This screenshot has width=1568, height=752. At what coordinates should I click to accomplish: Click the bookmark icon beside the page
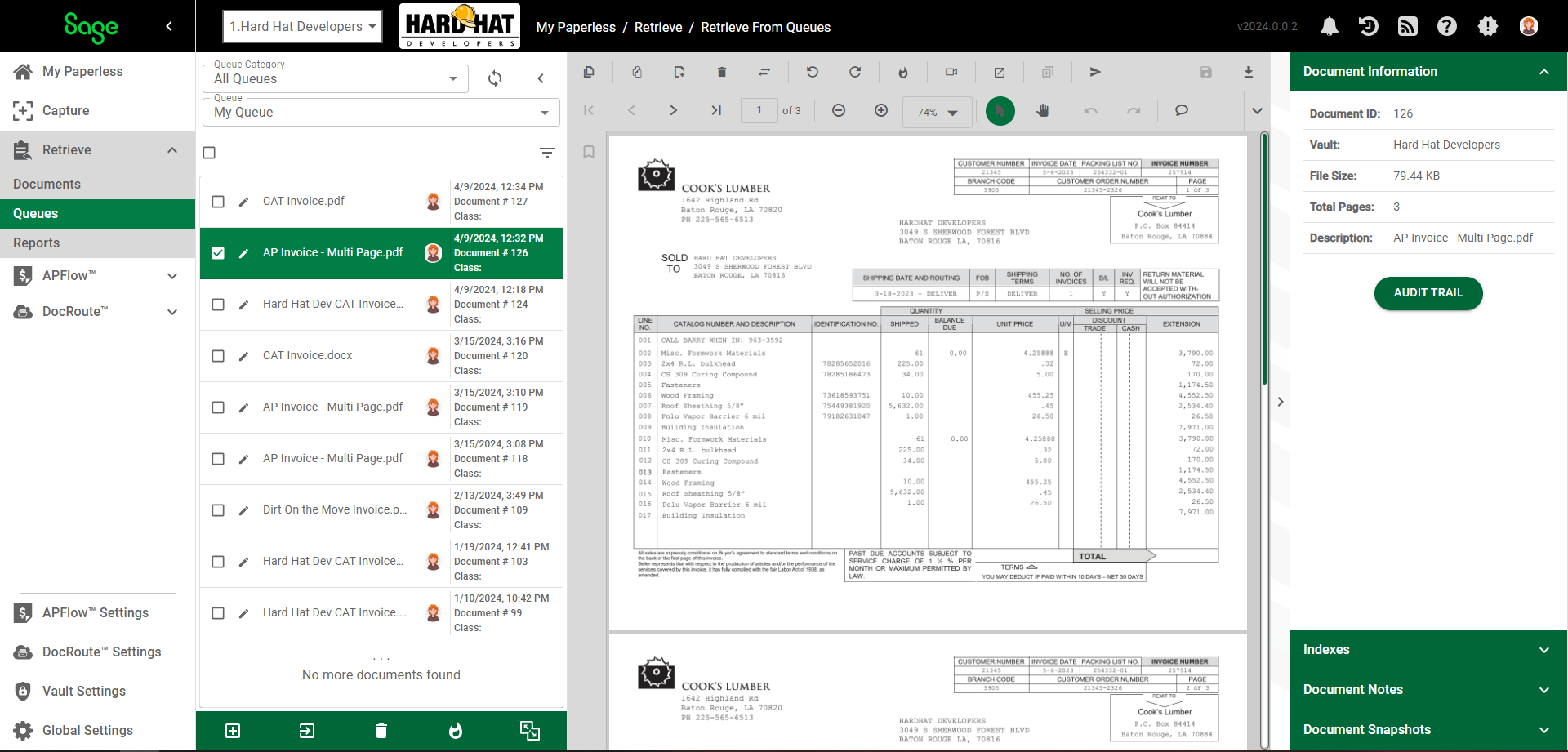pos(589,152)
